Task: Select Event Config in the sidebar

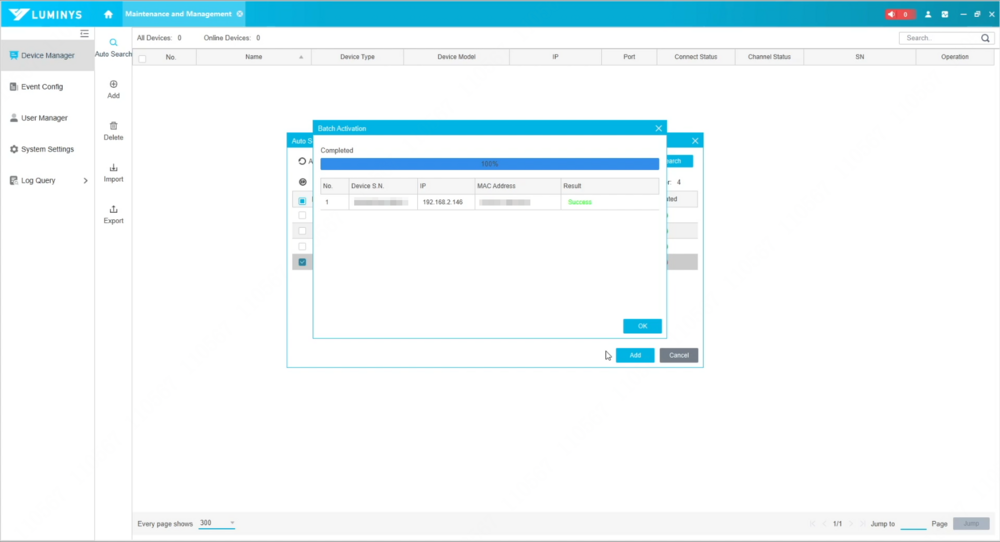Action: click(x=42, y=87)
